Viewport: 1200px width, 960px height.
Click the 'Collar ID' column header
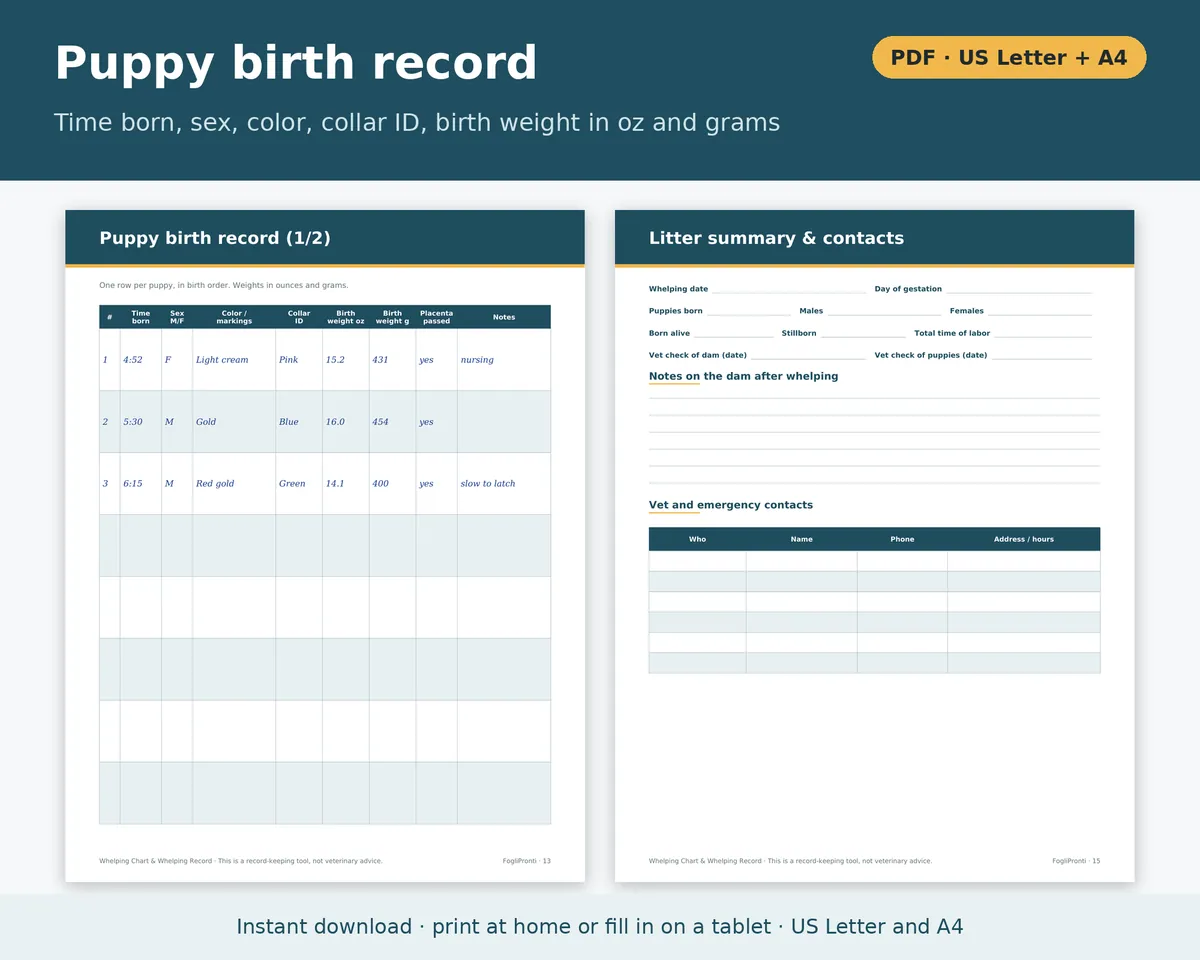pos(299,317)
